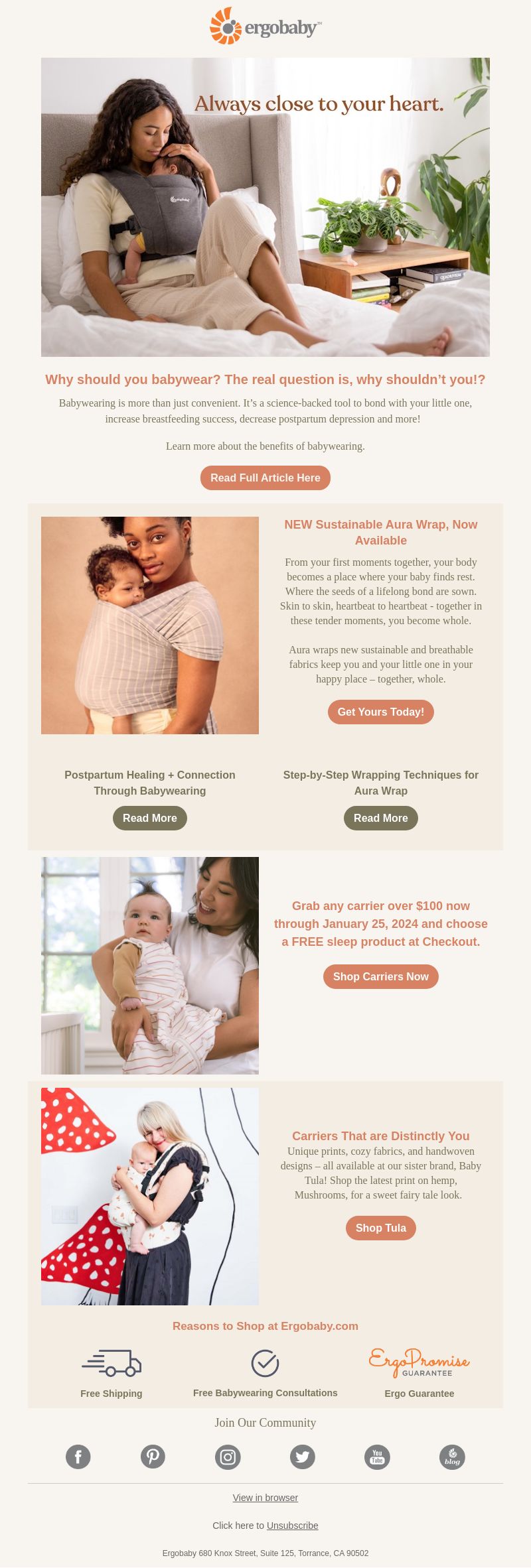Click the Aura Wrap mother and baby photo
The width and height of the screenshot is (531, 1568).
[150, 625]
